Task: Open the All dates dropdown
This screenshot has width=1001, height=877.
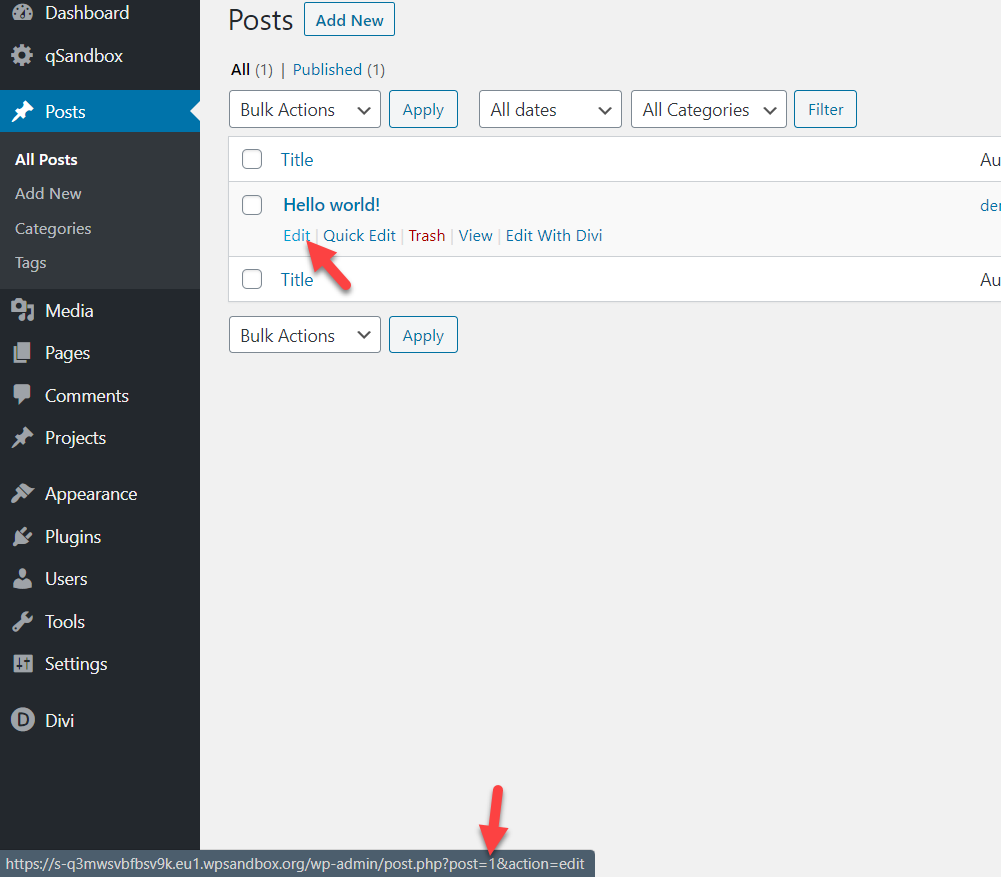Action: point(550,109)
